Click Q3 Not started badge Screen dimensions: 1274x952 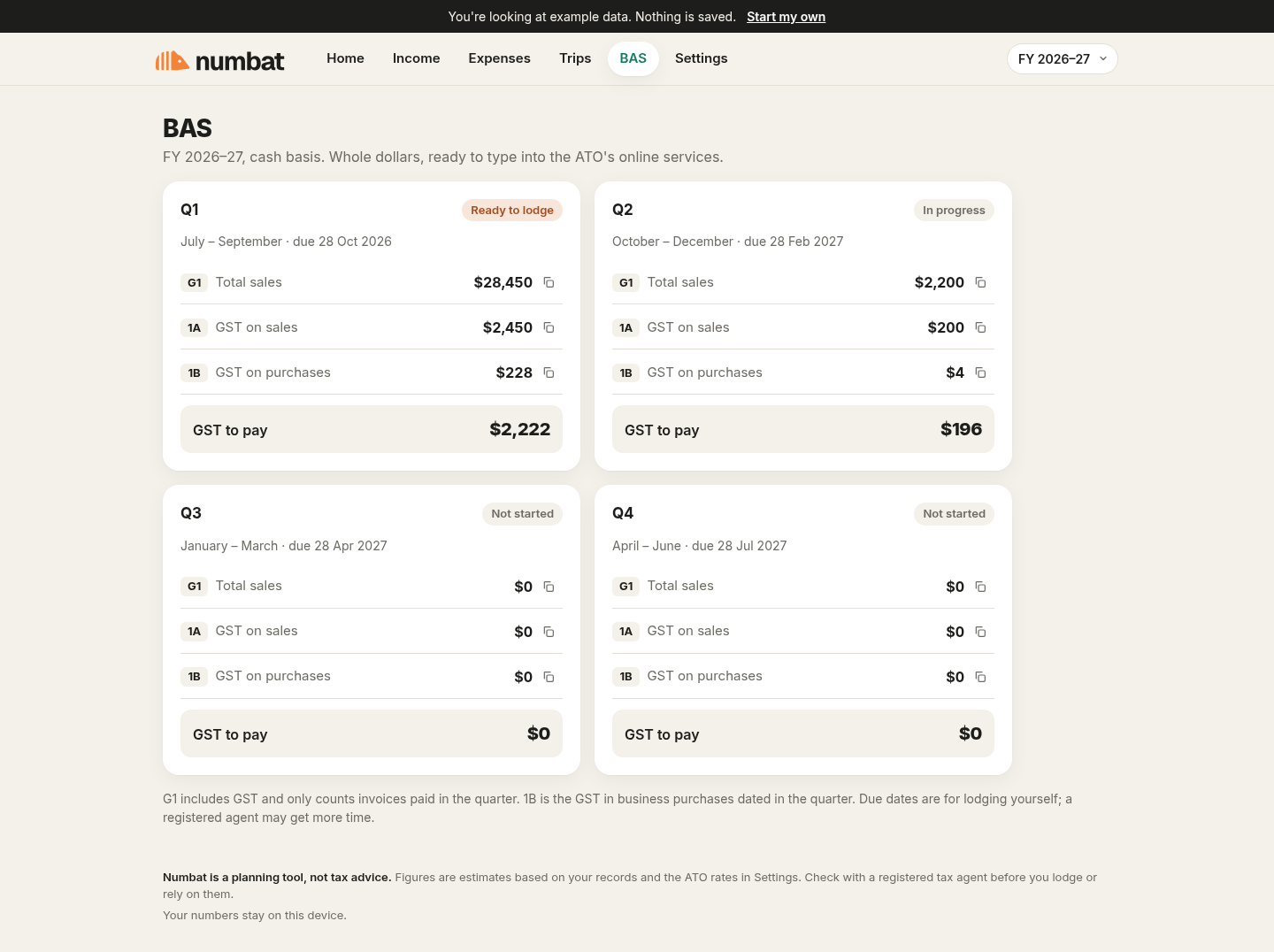522,514
